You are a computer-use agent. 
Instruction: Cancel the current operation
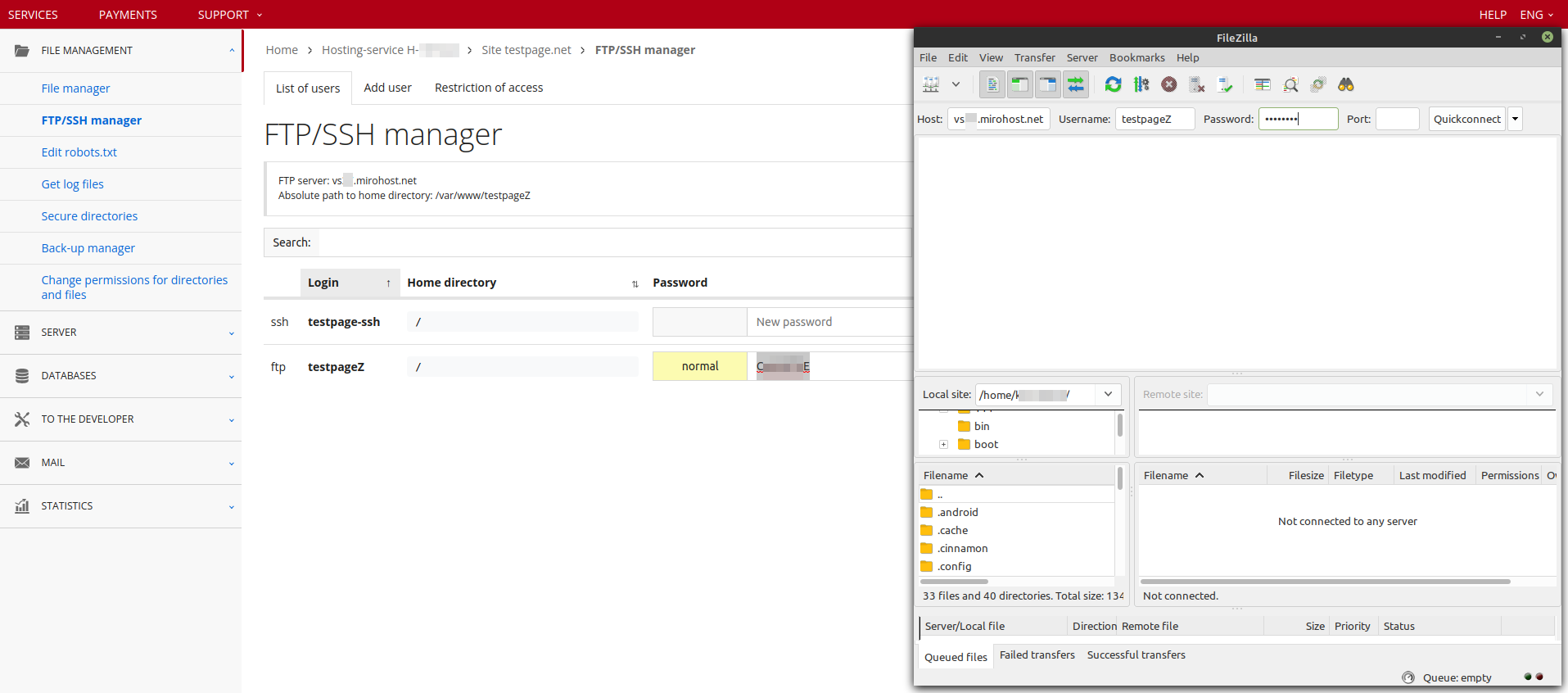pos(1169,84)
